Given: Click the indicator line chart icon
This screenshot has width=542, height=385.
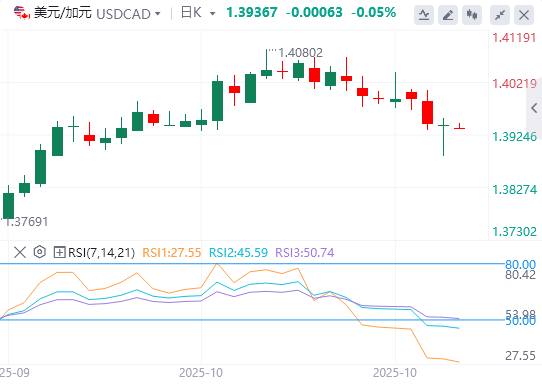Looking at the screenshot, I should pyautogui.click(x=424, y=15).
